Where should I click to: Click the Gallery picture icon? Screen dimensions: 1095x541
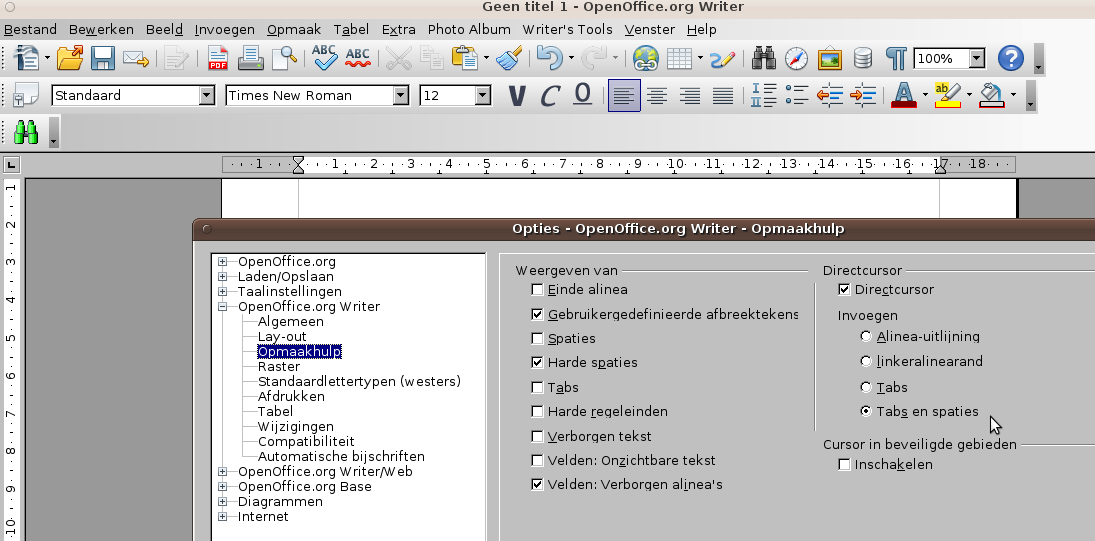pyautogui.click(x=829, y=59)
